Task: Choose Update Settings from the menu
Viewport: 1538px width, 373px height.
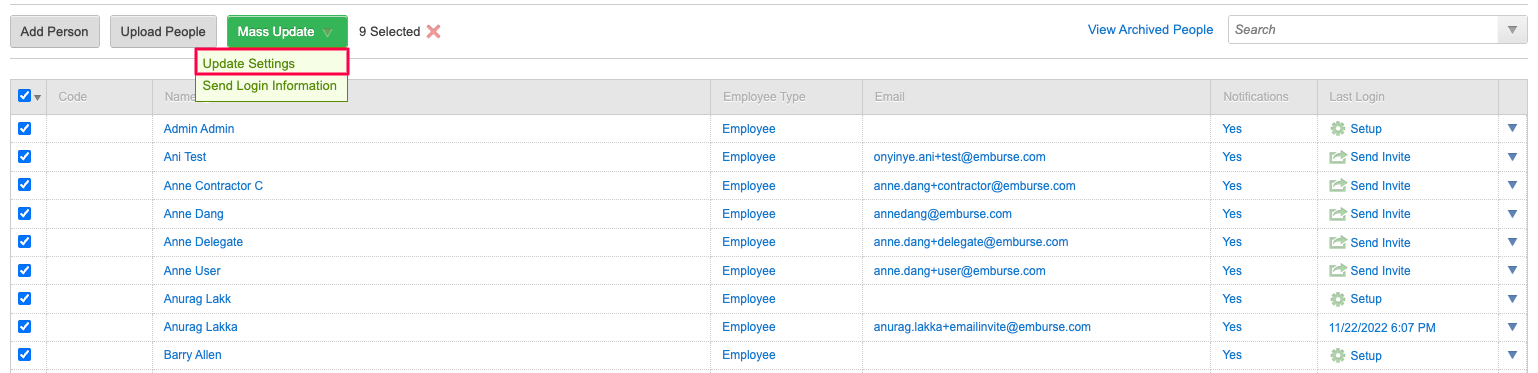Action: pos(272,63)
